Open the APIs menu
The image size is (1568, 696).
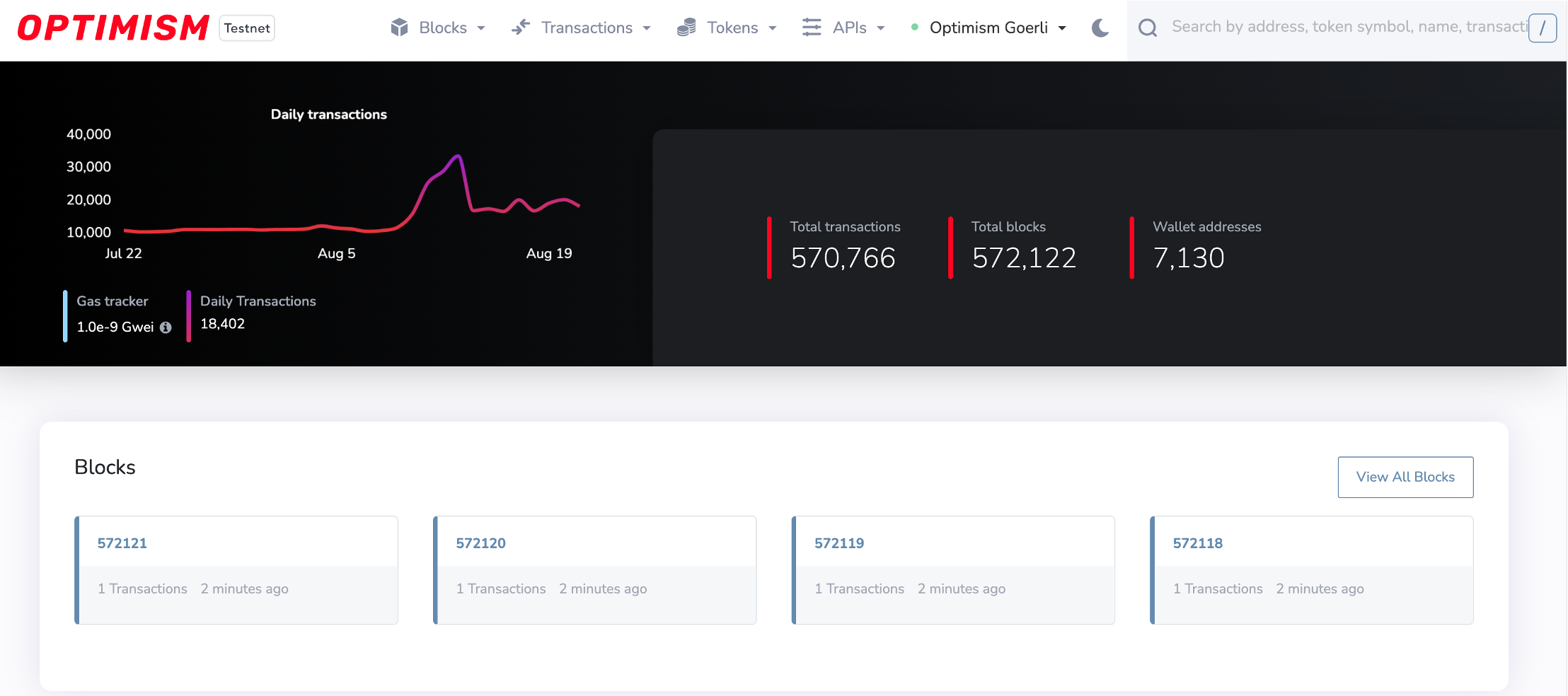[849, 28]
